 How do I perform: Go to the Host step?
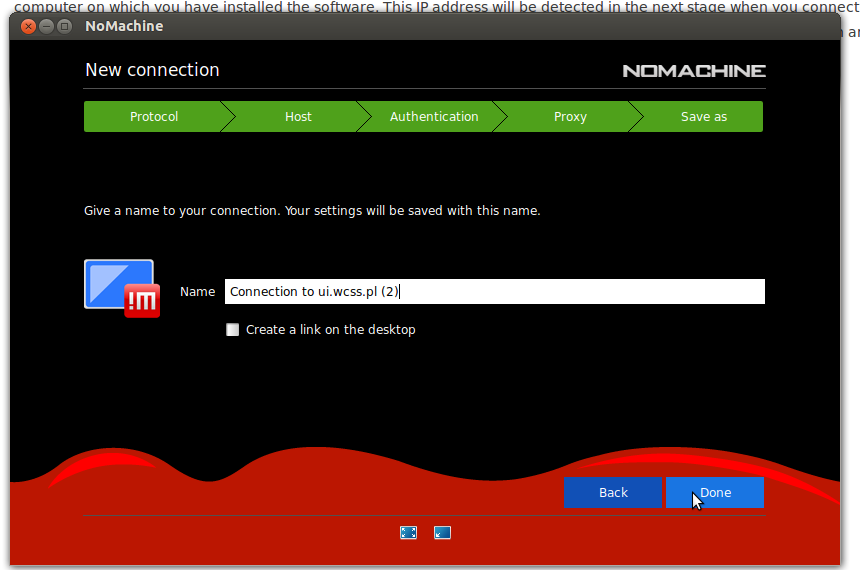click(298, 117)
